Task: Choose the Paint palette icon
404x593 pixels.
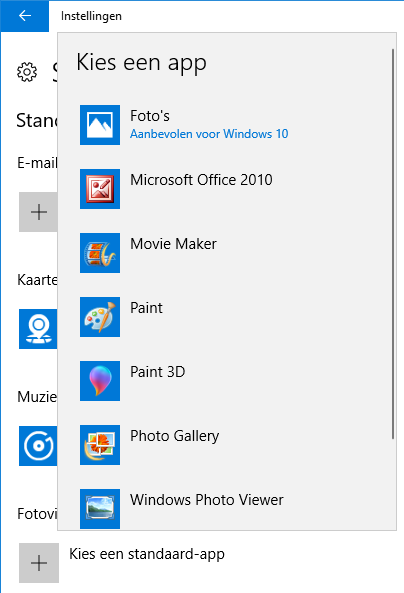Action: tap(100, 317)
